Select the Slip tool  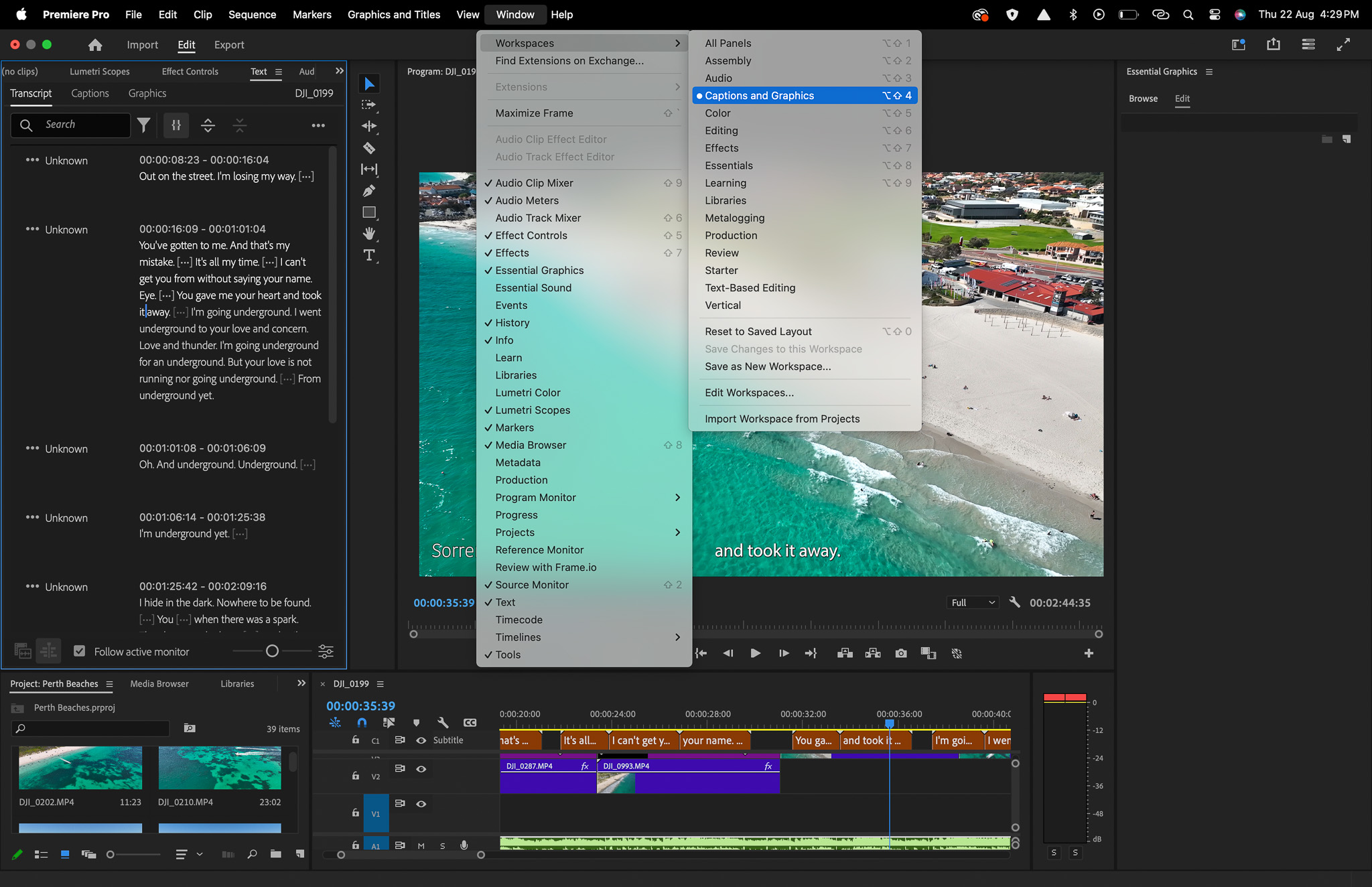click(369, 169)
